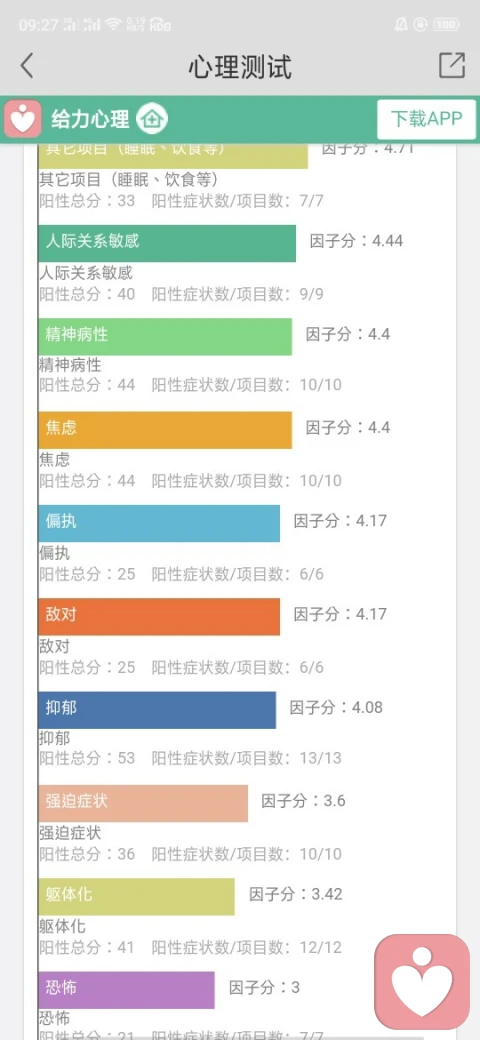480x1040 pixels.
Task: Click the 给力心理 heart logo icon
Action: 23,119
